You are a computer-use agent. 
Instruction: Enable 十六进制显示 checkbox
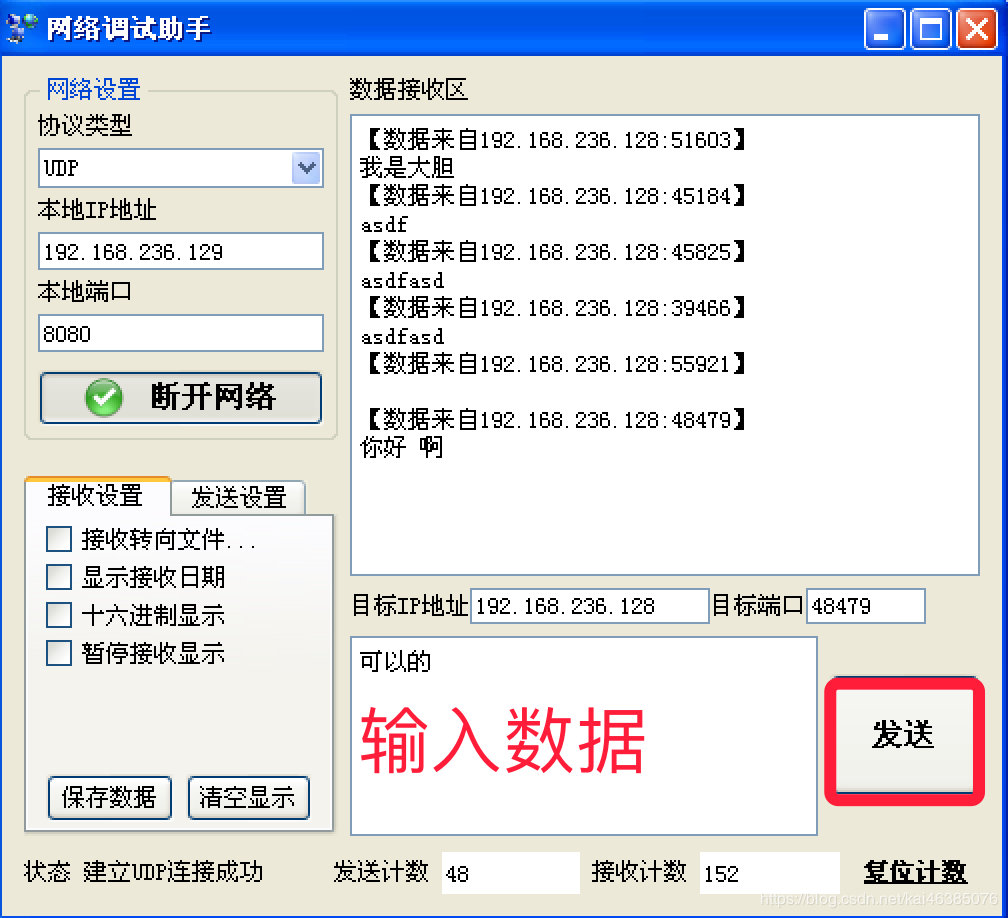tap(58, 615)
